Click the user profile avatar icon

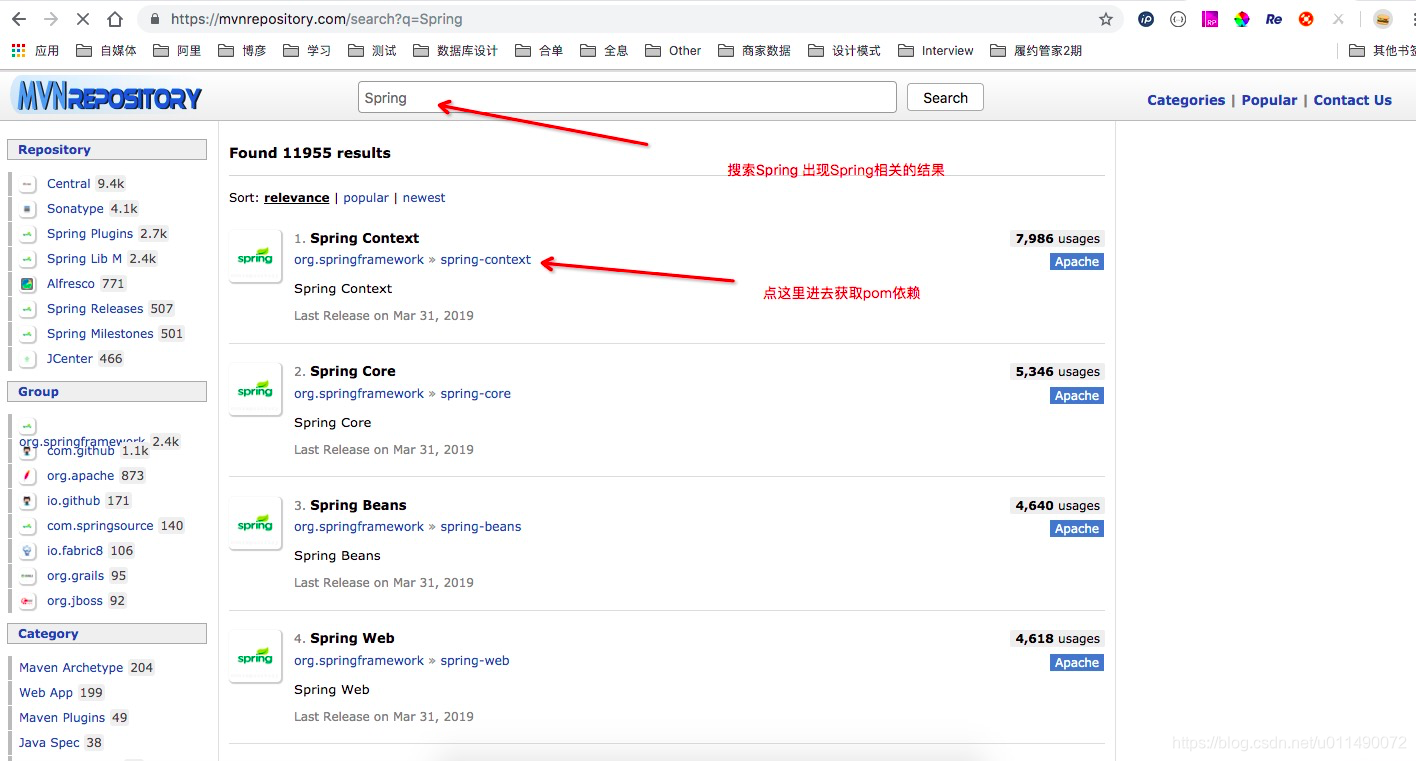[1383, 19]
